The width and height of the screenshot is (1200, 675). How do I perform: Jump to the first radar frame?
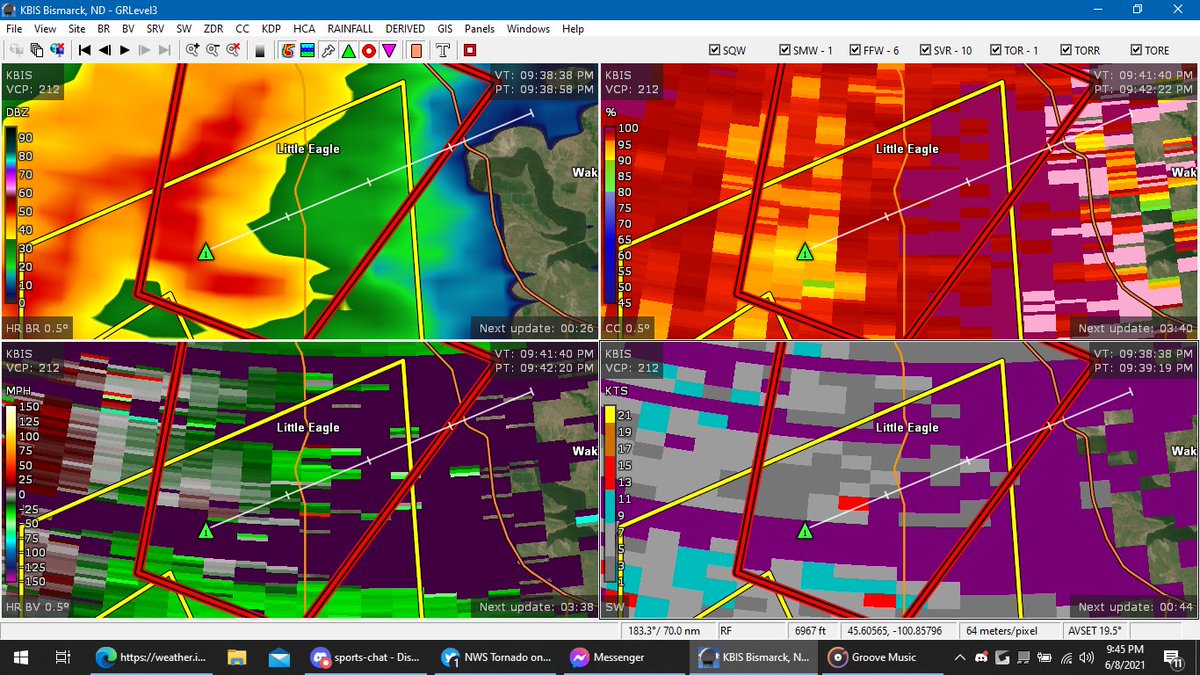pos(84,50)
